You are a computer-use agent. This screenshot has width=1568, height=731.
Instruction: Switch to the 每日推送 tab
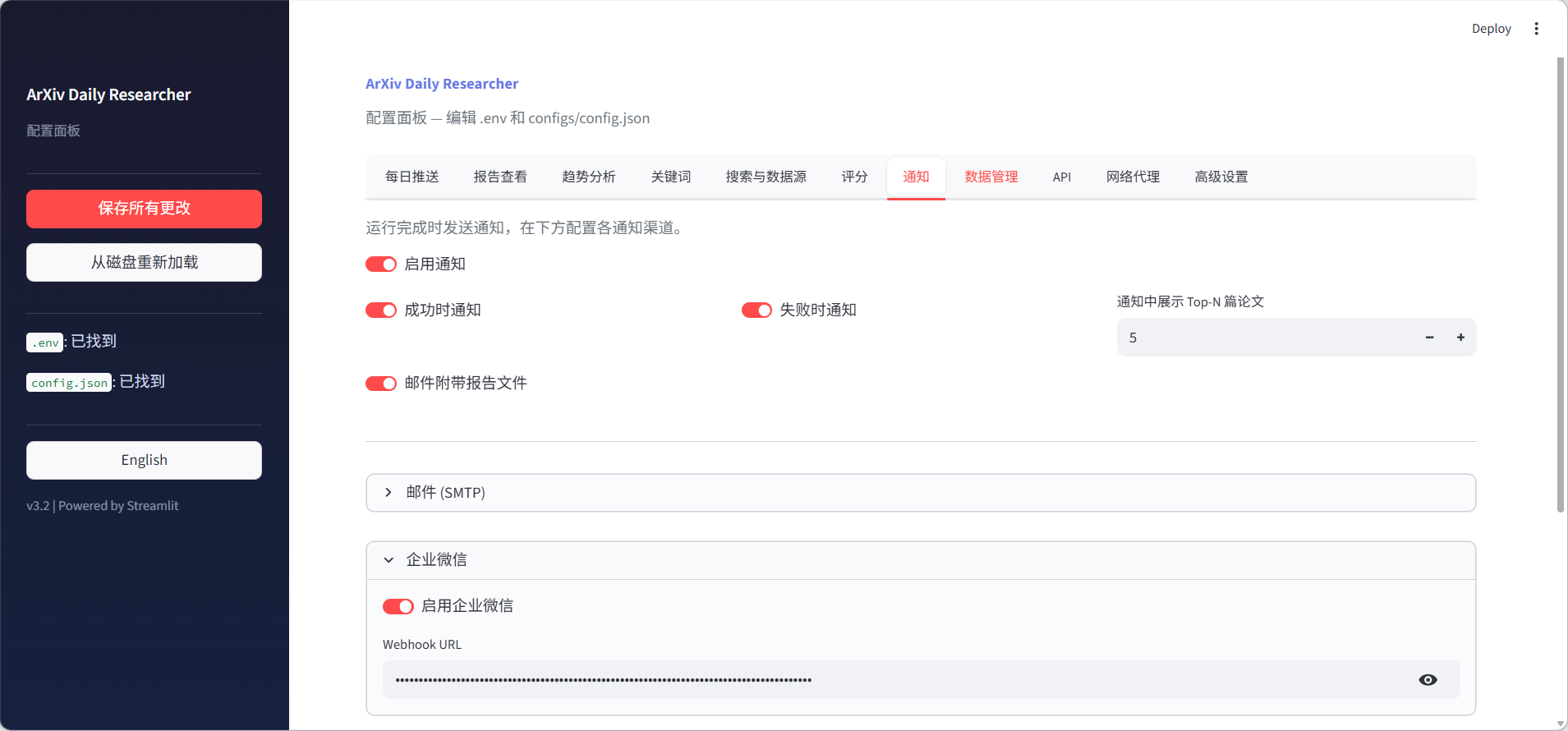pos(412,177)
